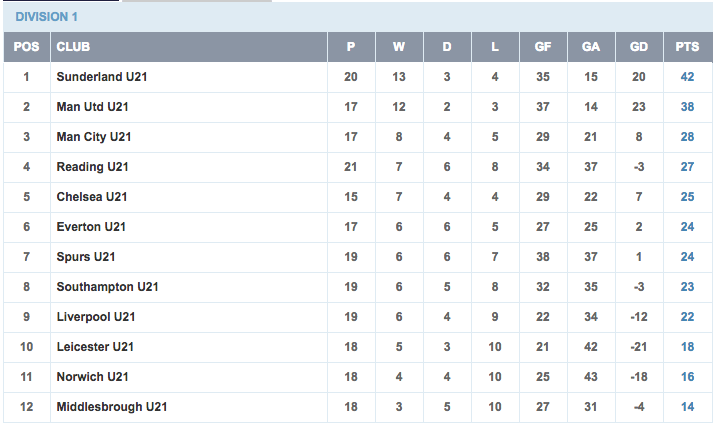Click Everton U21 club name
The width and height of the screenshot is (715, 424).
[x=91, y=227]
